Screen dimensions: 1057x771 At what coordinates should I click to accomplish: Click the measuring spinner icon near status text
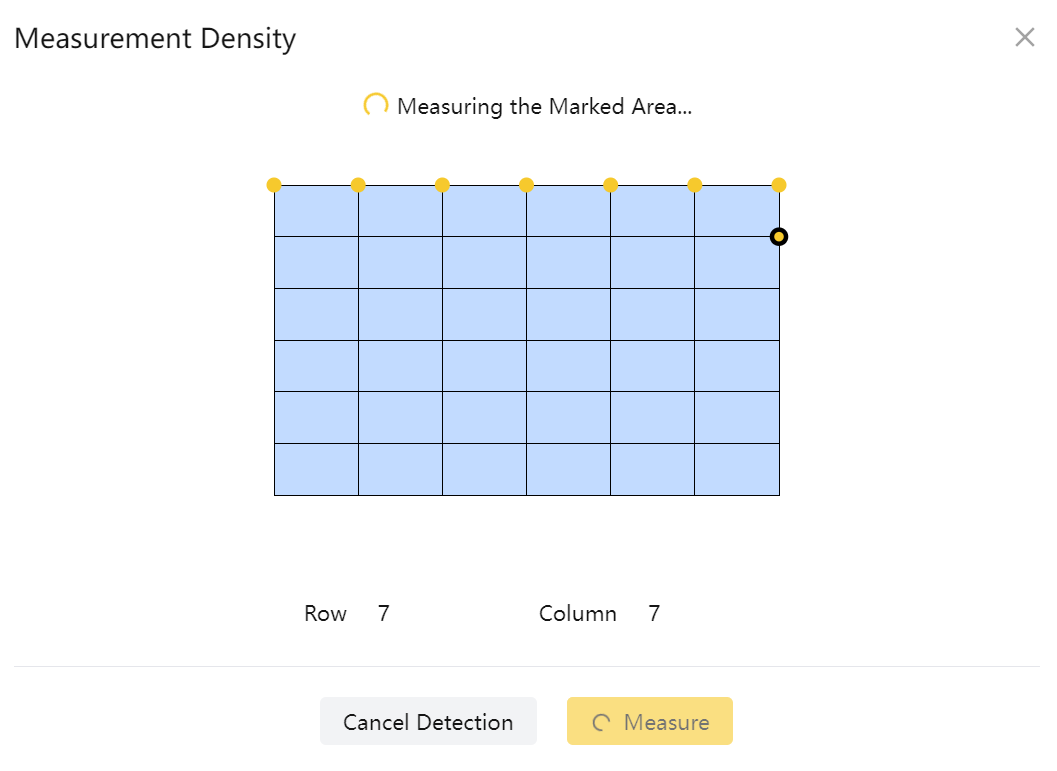point(376,105)
